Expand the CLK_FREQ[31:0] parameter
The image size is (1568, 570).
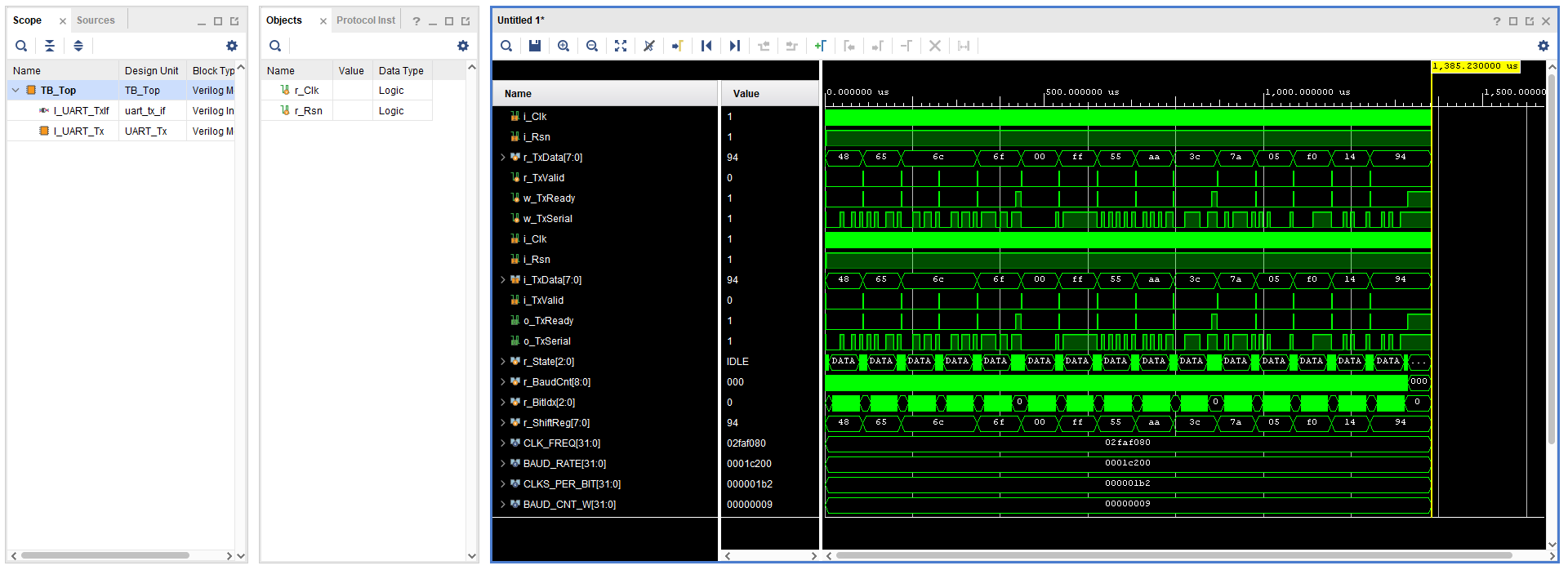point(503,443)
